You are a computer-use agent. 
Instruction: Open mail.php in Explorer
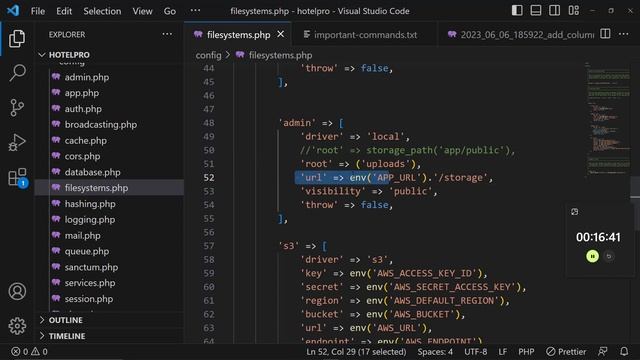pyautogui.click(x=82, y=236)
